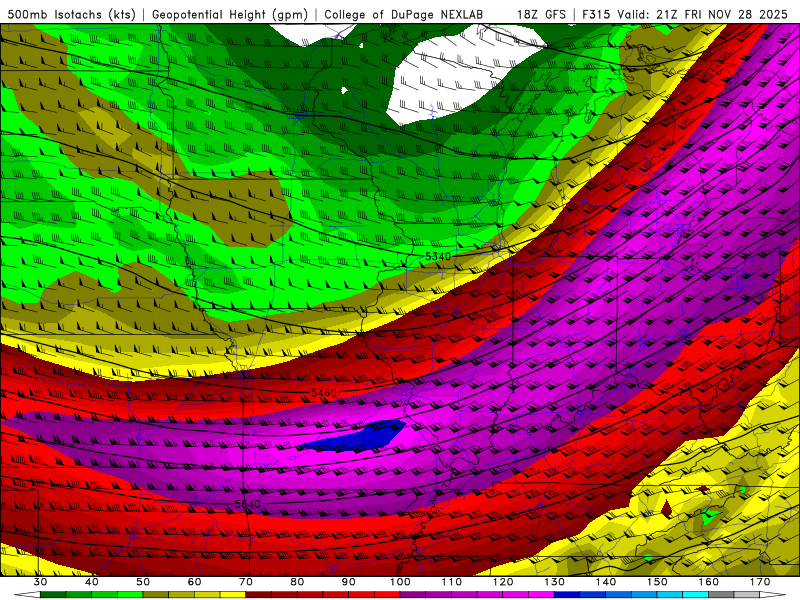Click the 110 value on the color scale
The image size is (800, 600).
pos(452,582)
